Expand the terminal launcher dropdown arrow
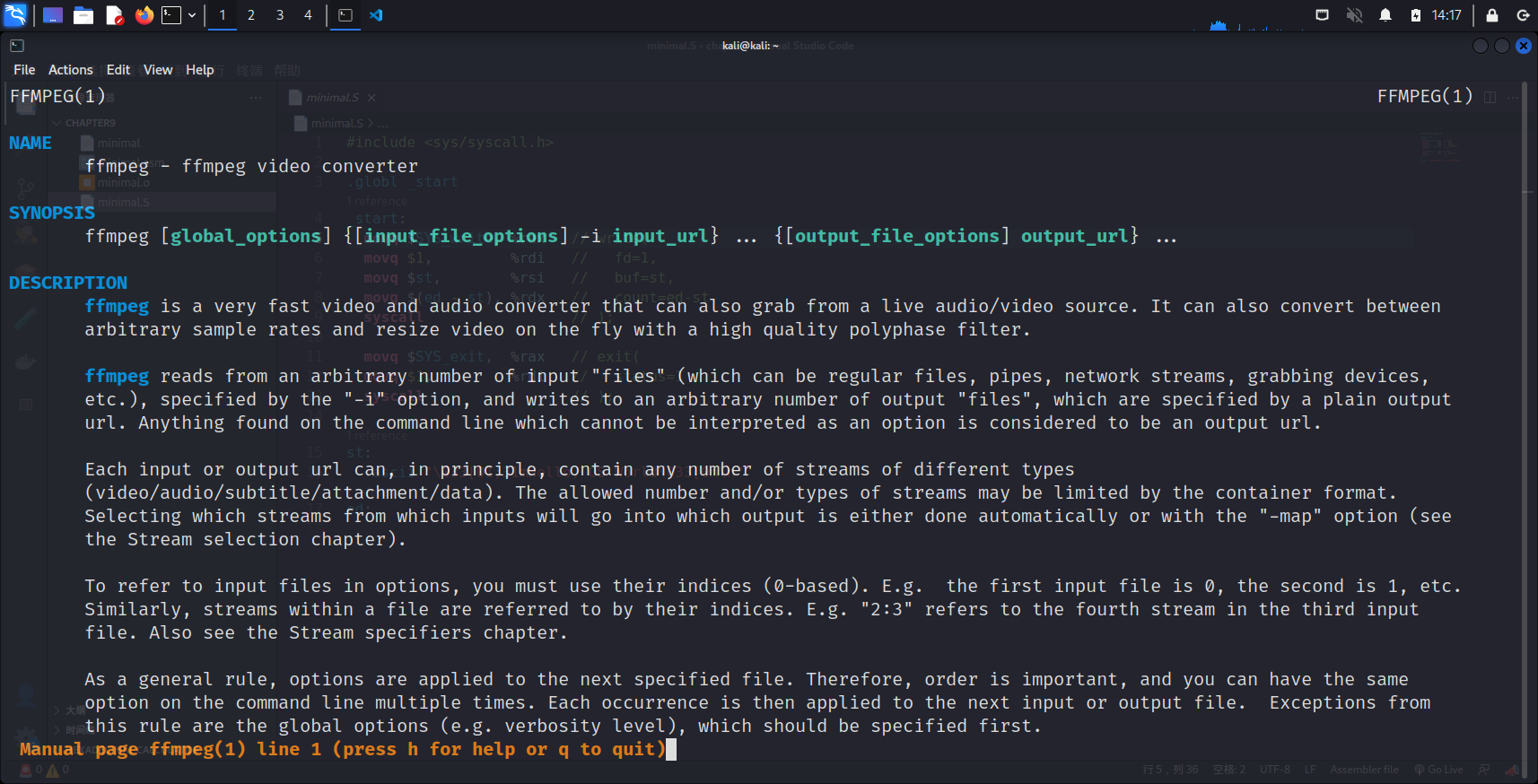1538x784 pixels. tap(192, 15)
